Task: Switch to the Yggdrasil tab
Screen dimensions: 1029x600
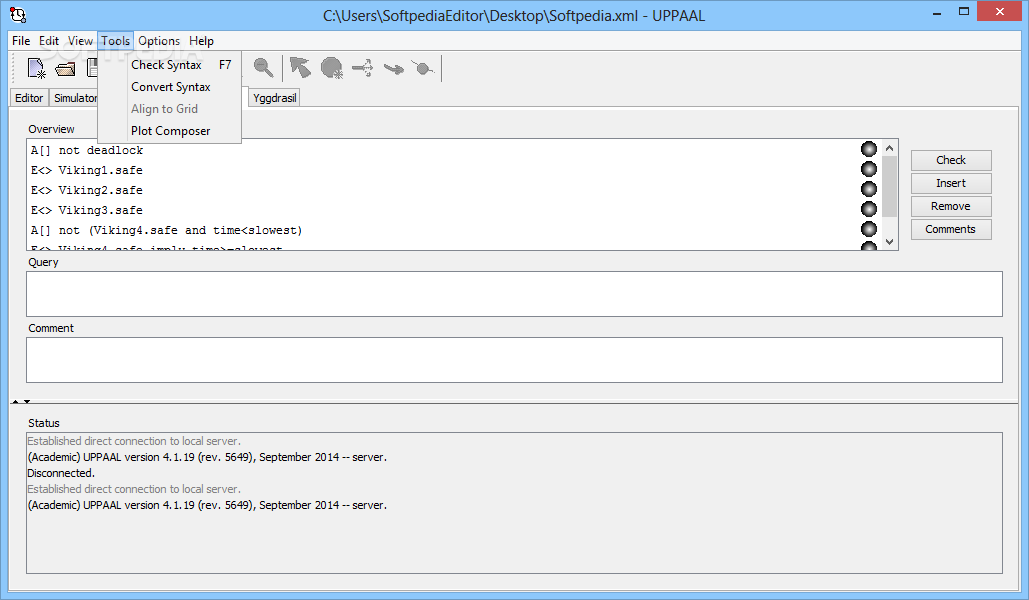Action: tap(274, 98)
